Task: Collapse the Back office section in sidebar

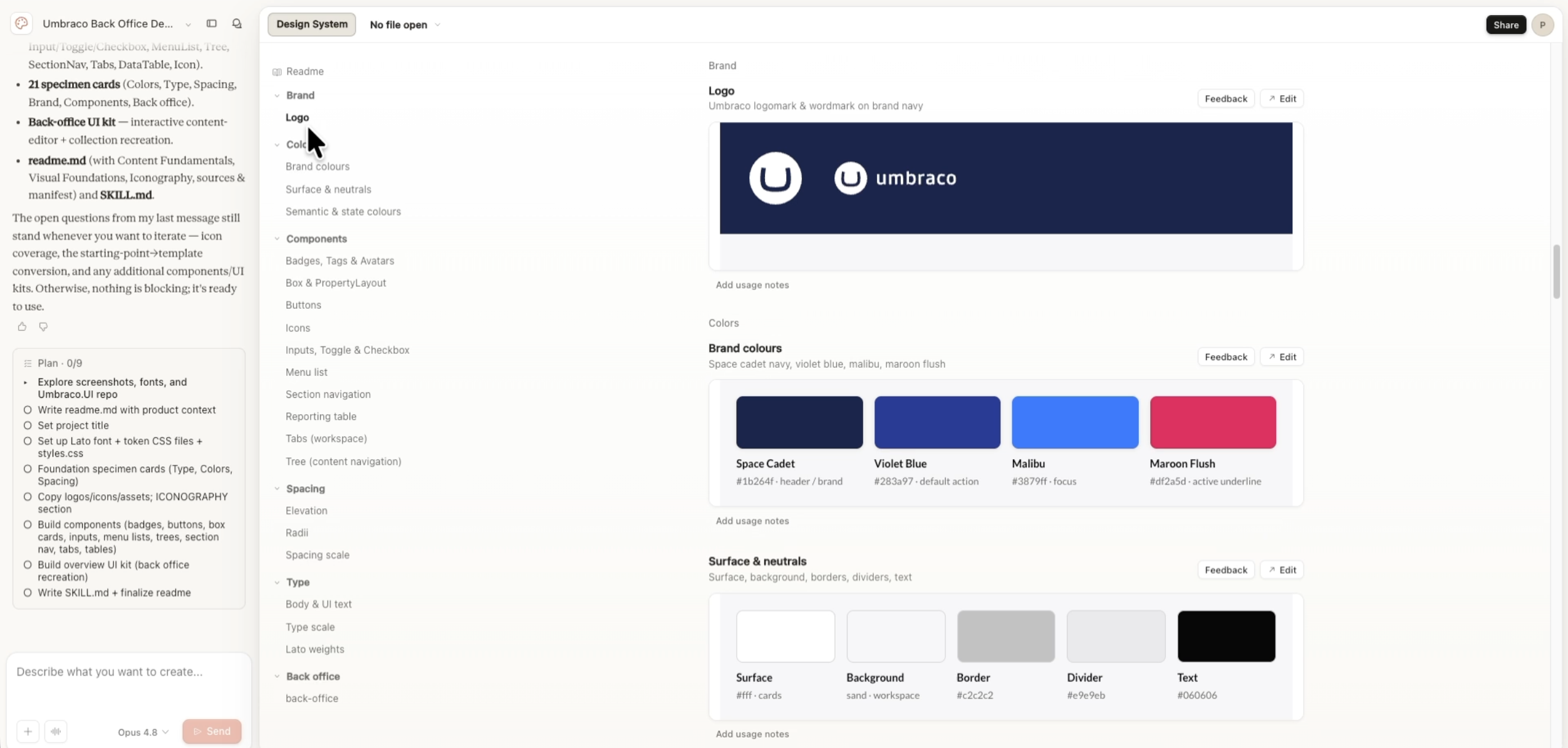Action: click(x=277, y=677)
